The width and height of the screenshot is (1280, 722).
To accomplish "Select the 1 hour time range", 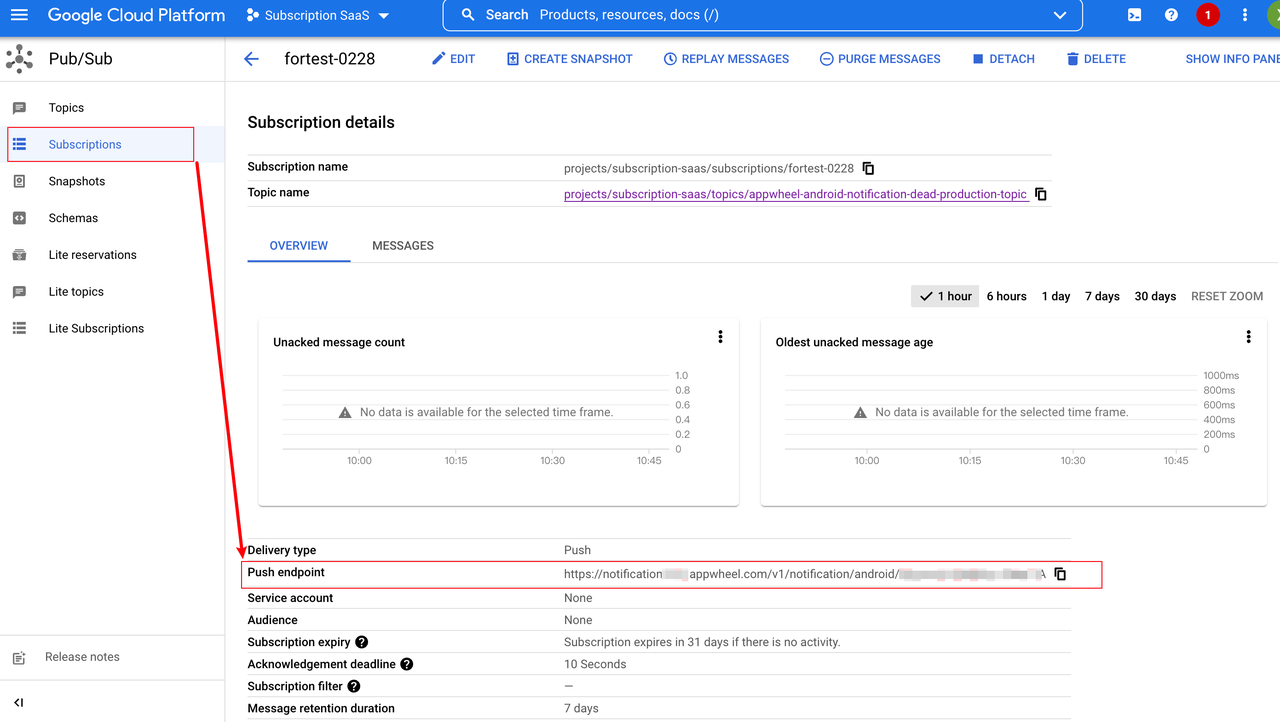I will 945,296.
